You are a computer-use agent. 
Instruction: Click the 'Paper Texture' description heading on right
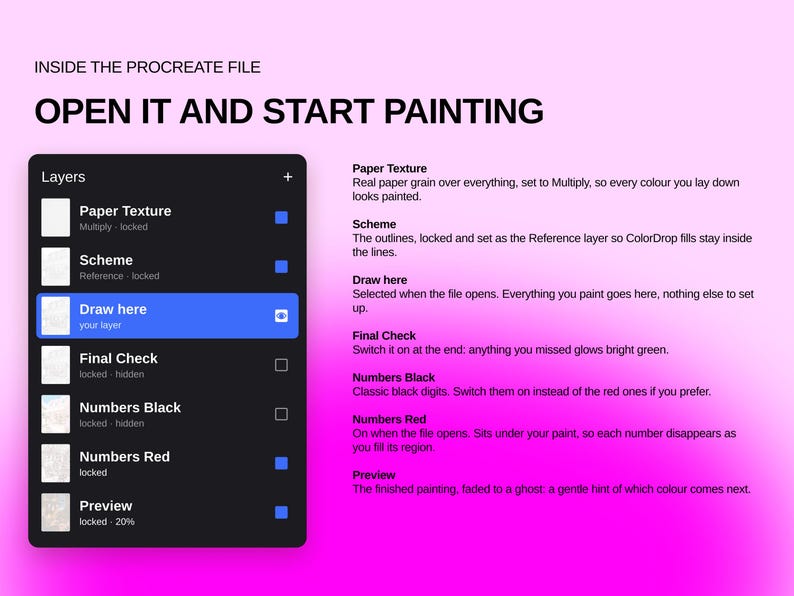[389, 169]
